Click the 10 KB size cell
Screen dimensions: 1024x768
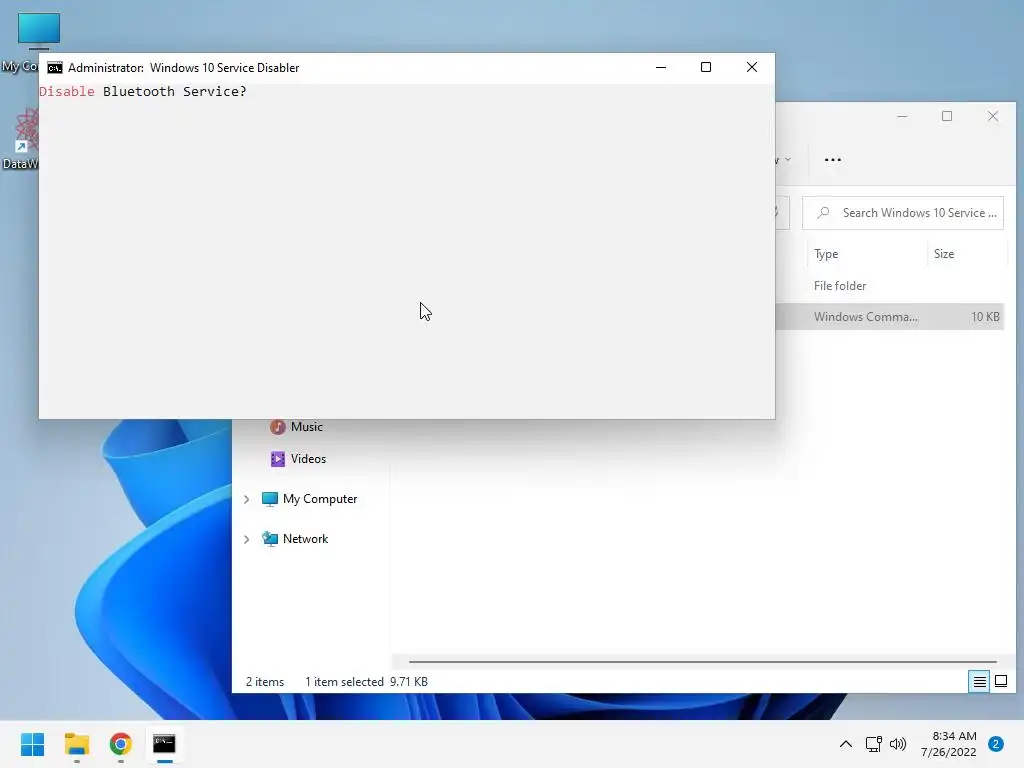(x=985, y=317)
